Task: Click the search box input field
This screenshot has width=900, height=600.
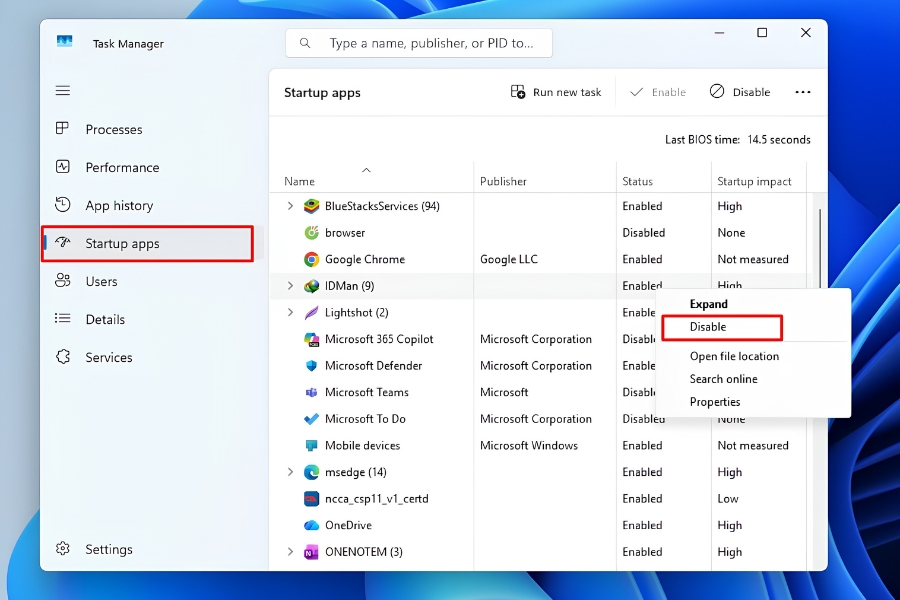Action: pyautogui.click(x=419, y=43)
